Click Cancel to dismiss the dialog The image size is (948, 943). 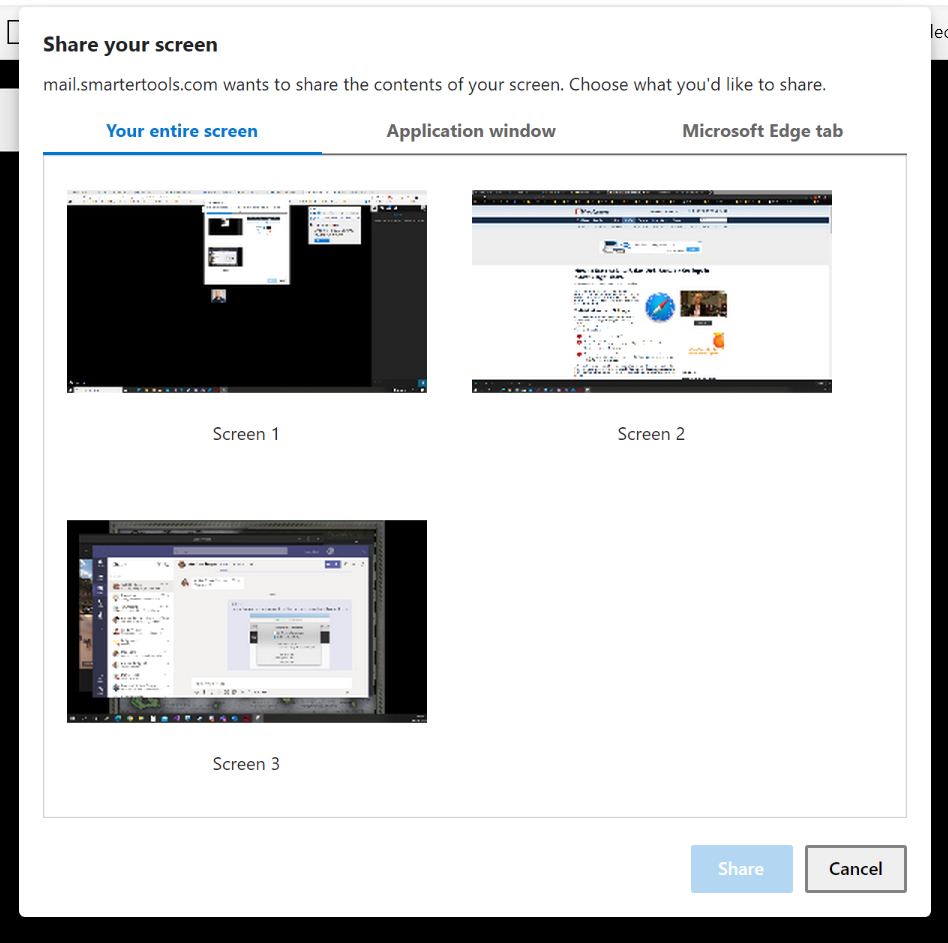pyautogui.click(x=855, y=868)
